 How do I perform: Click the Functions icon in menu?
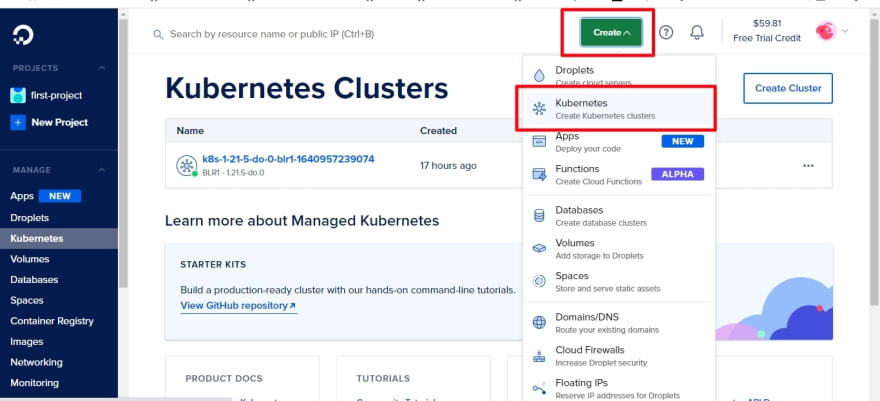click(539, 174)
